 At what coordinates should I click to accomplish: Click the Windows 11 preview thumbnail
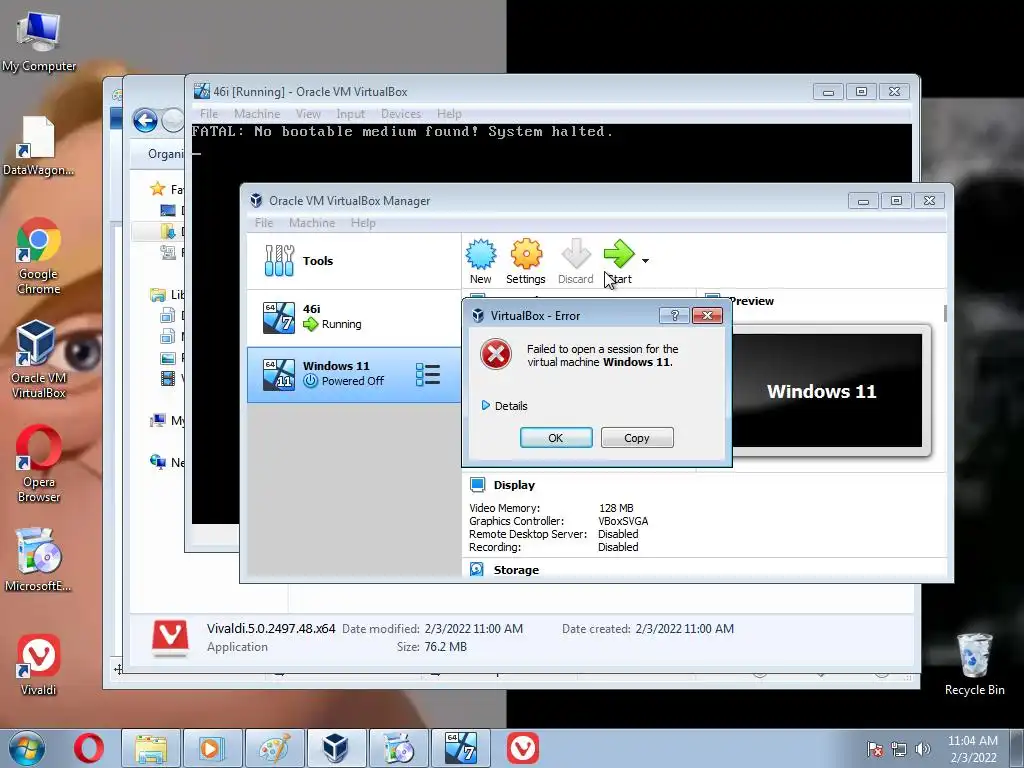pos(827,391)
